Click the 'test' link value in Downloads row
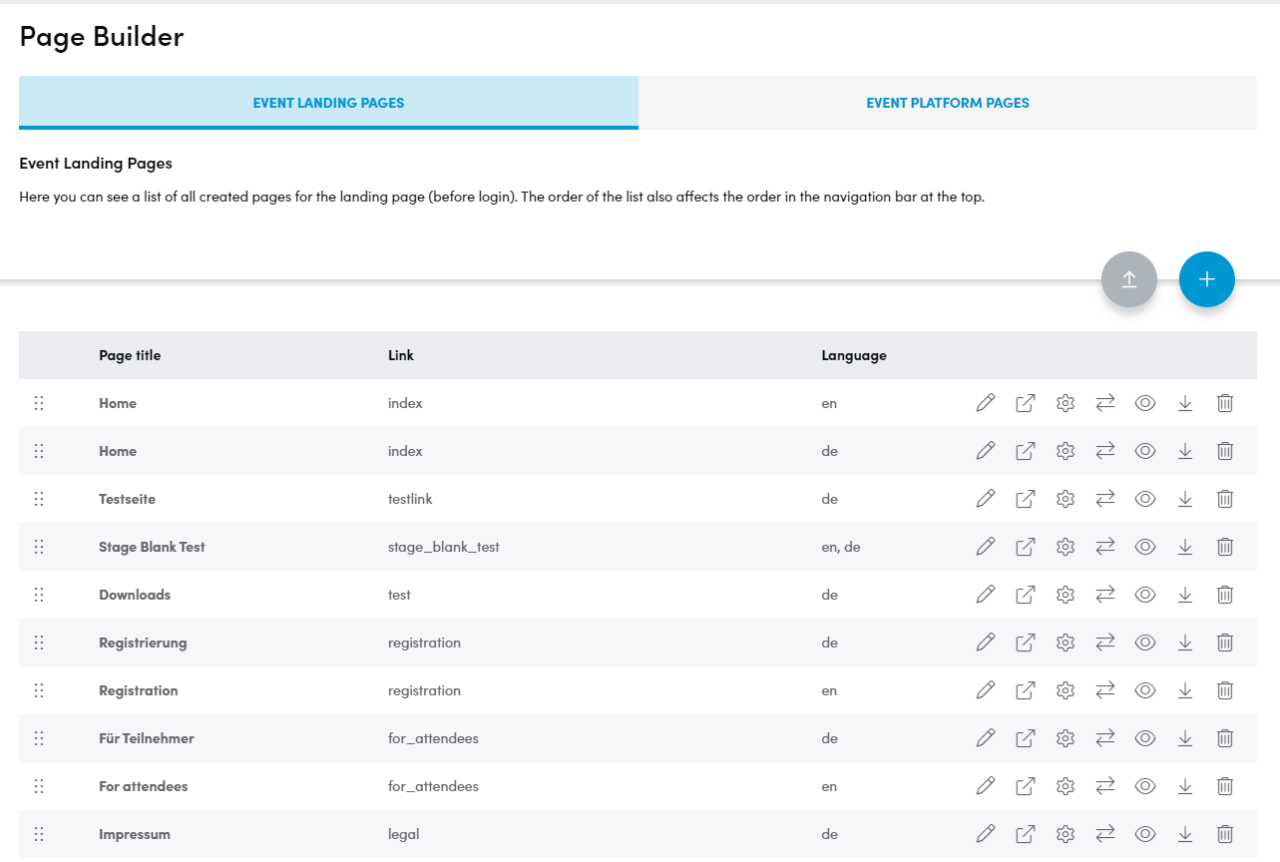1280x862 pixels. coord(399,595)
